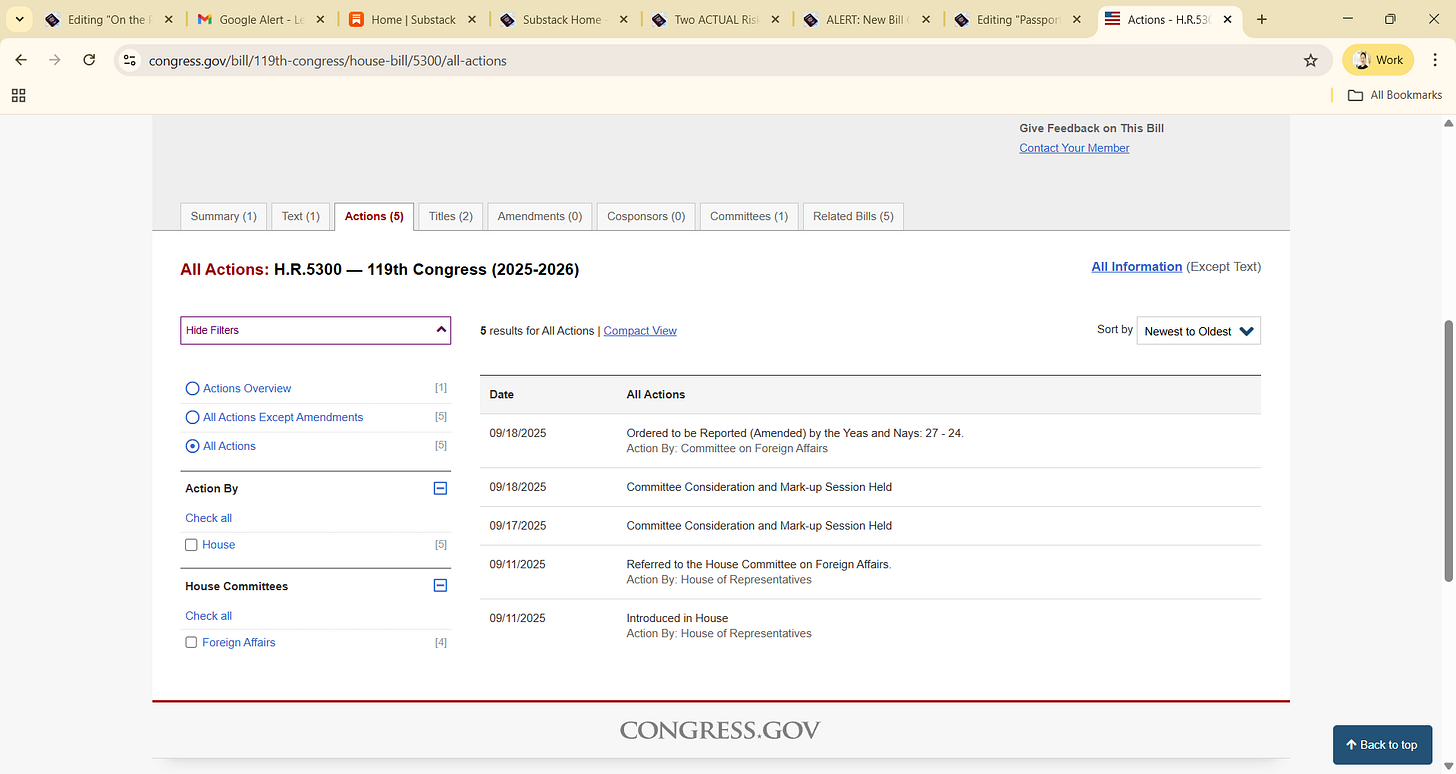Screen dimensions: 1456x774
Task: Click the Back to top button
Action: coord(1381,745)
